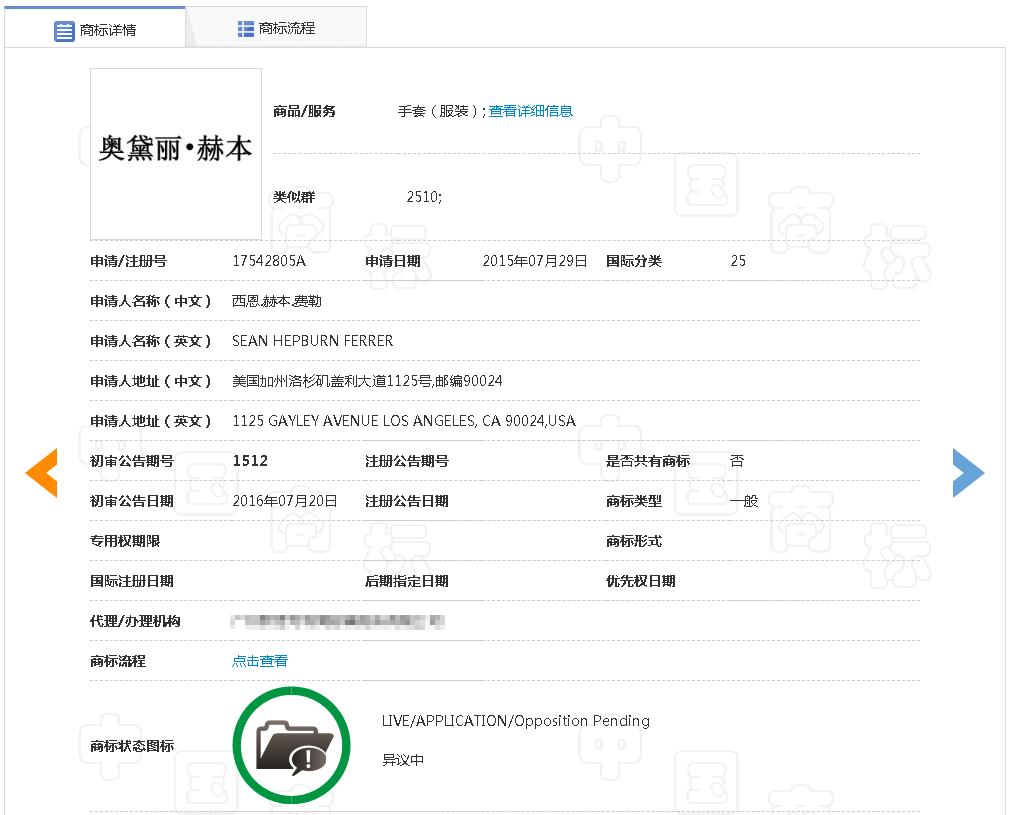1010x815 pixels.
Task: Click the 注册公告期号 label
Action: (x=406, y=461)
